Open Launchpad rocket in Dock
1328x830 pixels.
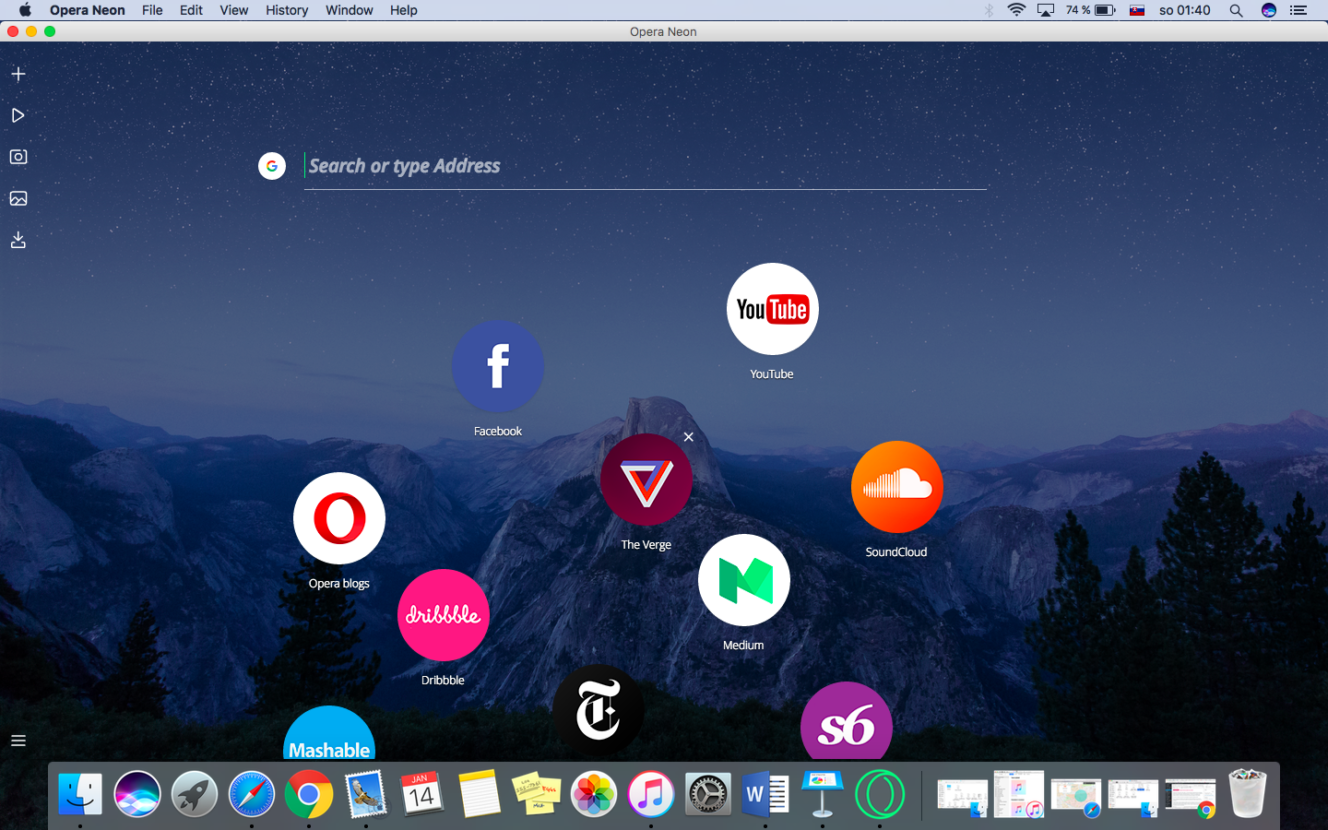pos(194,795)
